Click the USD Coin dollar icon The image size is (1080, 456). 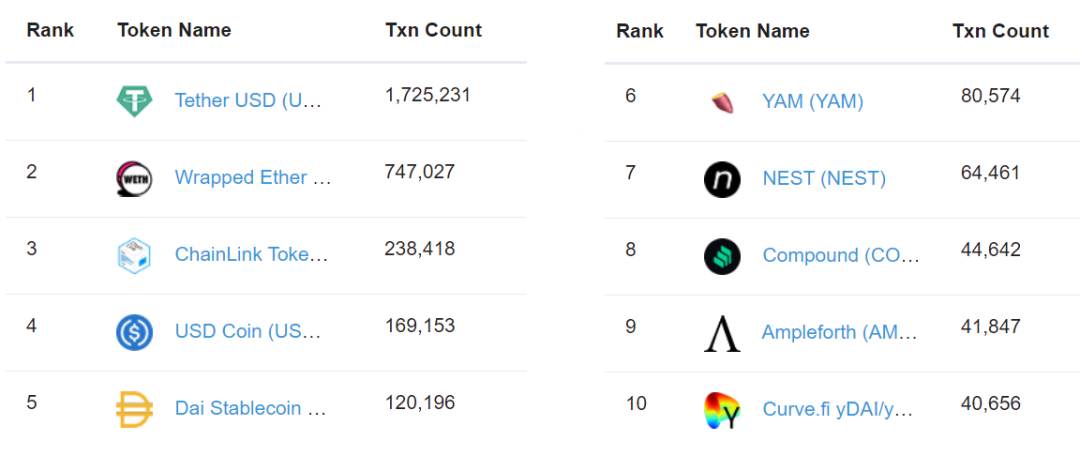coord(134,331)
